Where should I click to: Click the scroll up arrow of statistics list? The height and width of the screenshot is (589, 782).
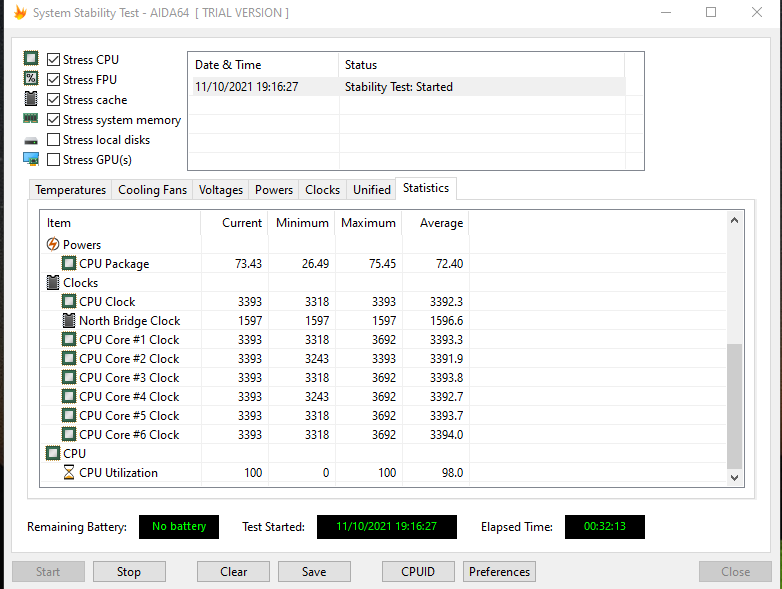(734, 220)
